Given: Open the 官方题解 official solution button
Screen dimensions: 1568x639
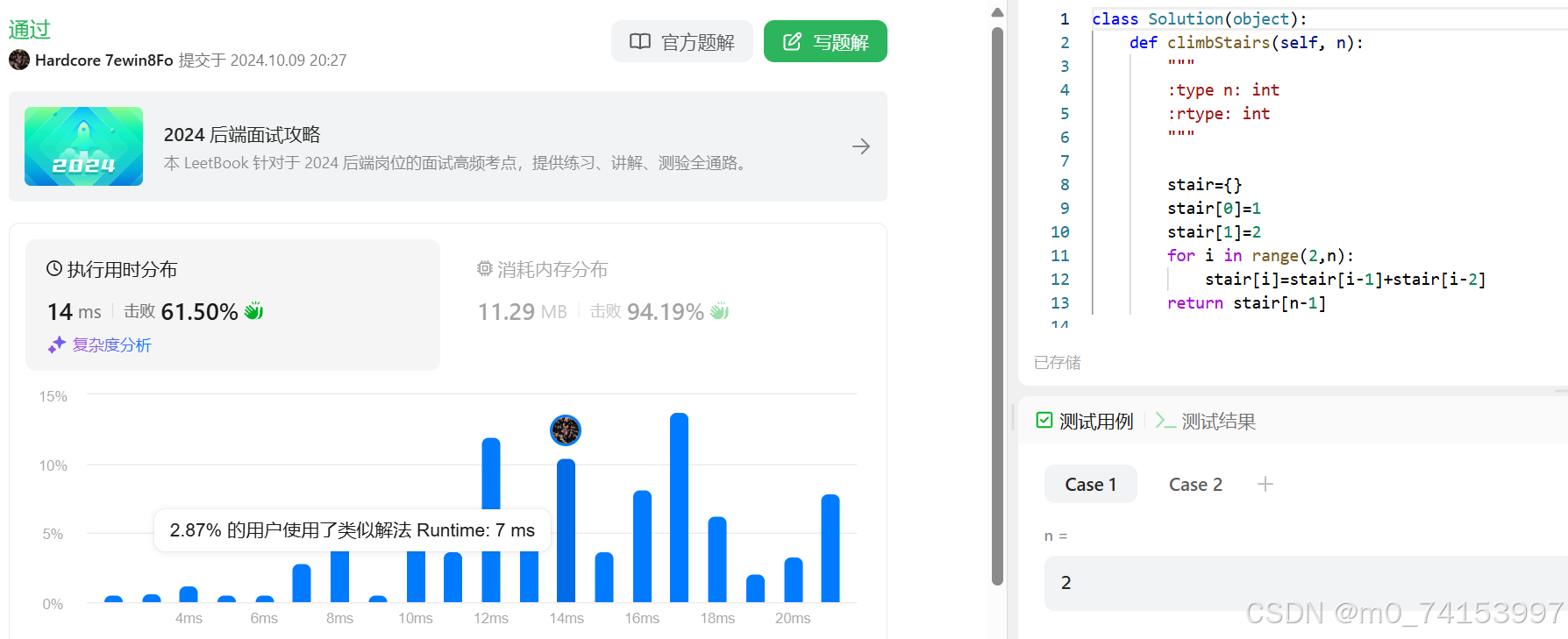Looking at the screenshot, I should coord(681,41).
